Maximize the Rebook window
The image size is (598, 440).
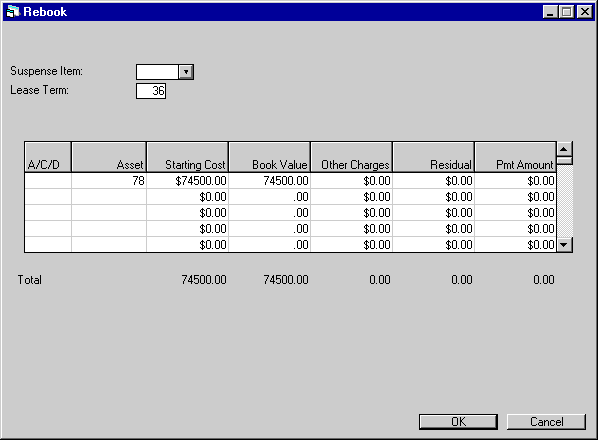tap(567, 12)
